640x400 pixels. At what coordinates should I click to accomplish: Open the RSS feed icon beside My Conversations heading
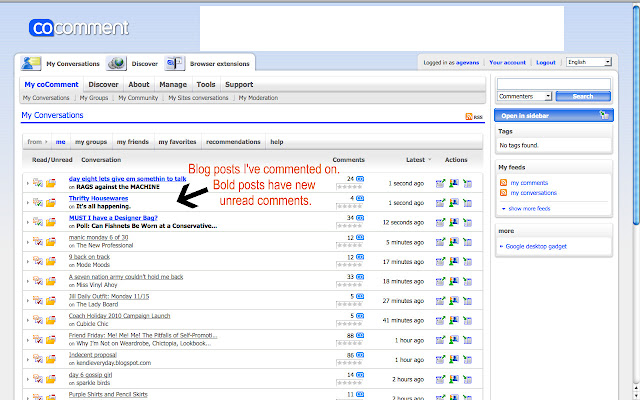coord(469,116)
